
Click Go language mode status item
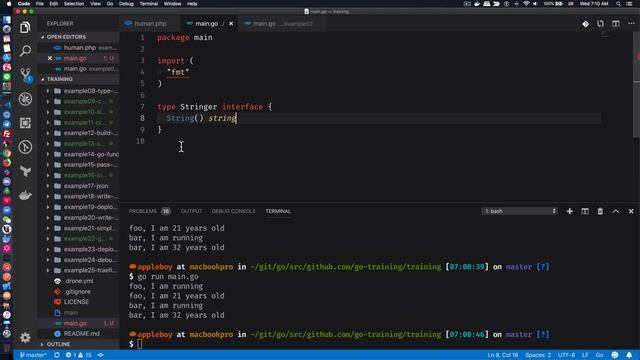coord(599,355)
